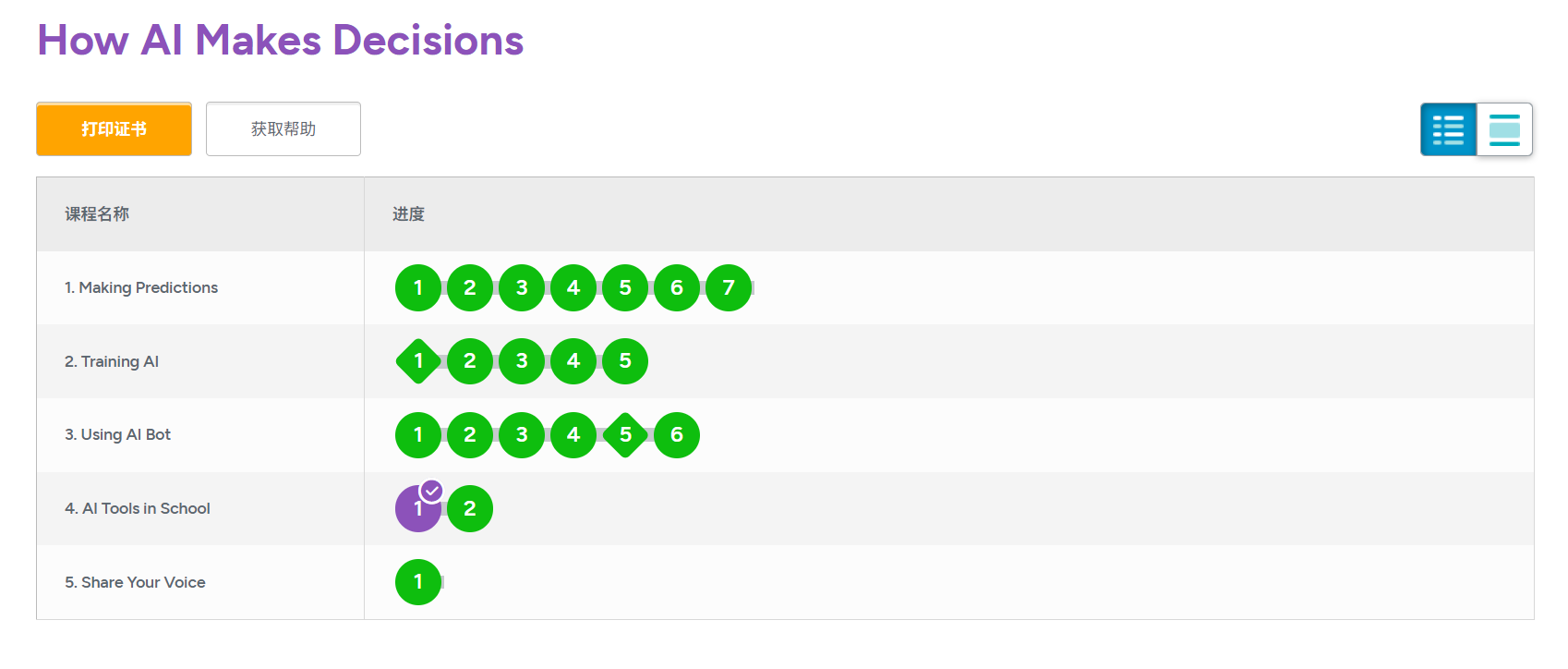Click the 获取帮助 button

tap(283, 129)
